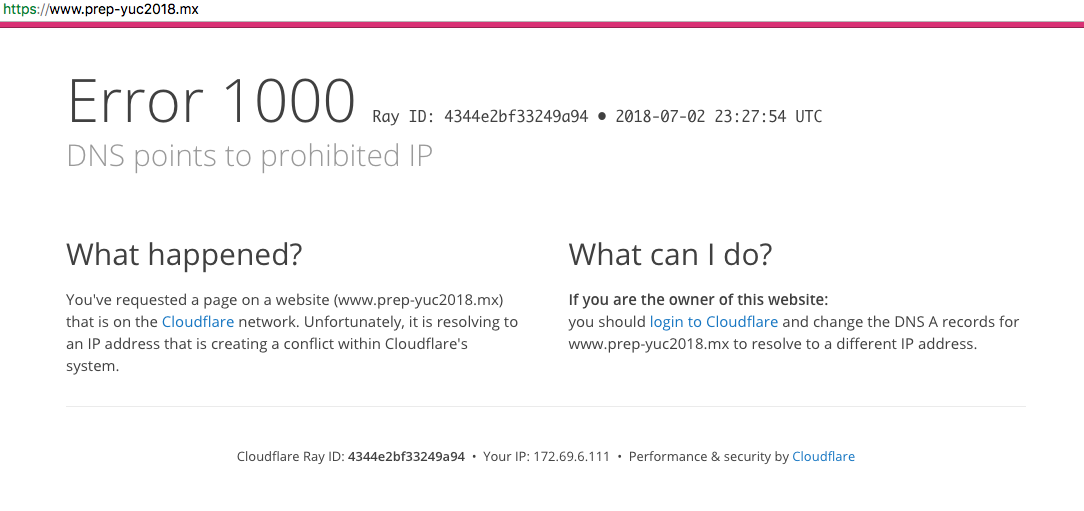Click the "Cloudflare Ray ID:" footer label
Viewport: 1084px width, 511px height.
(x=290, y=457)
